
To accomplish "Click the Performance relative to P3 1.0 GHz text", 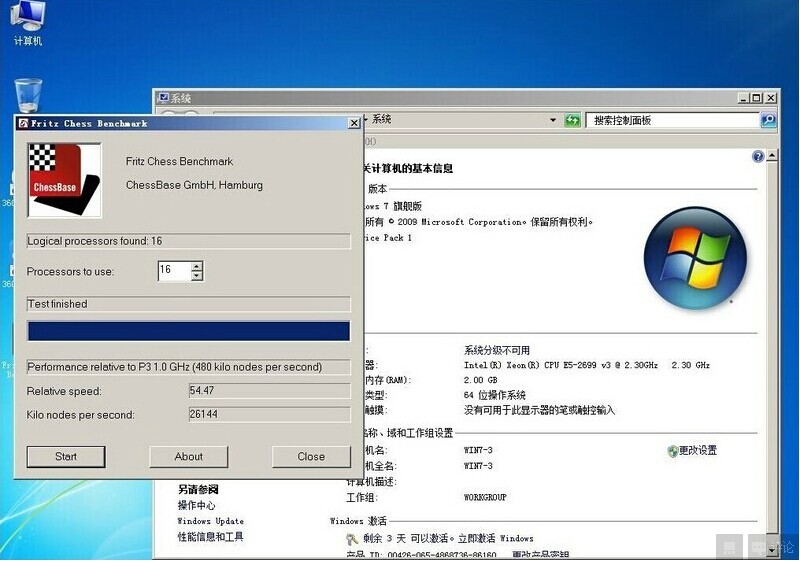I will [174, 367].
